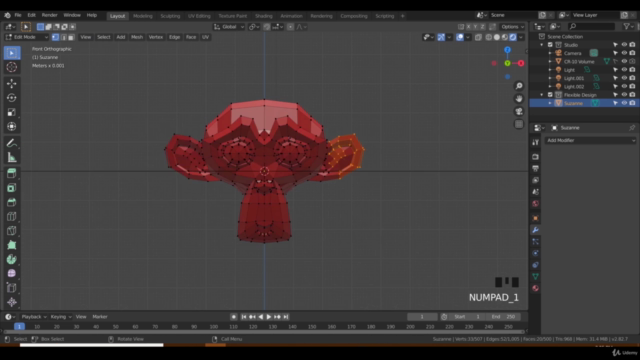Open the Marker menu in timeline
Viewport: 640px width, 360px height.
(x=100, y=317)
